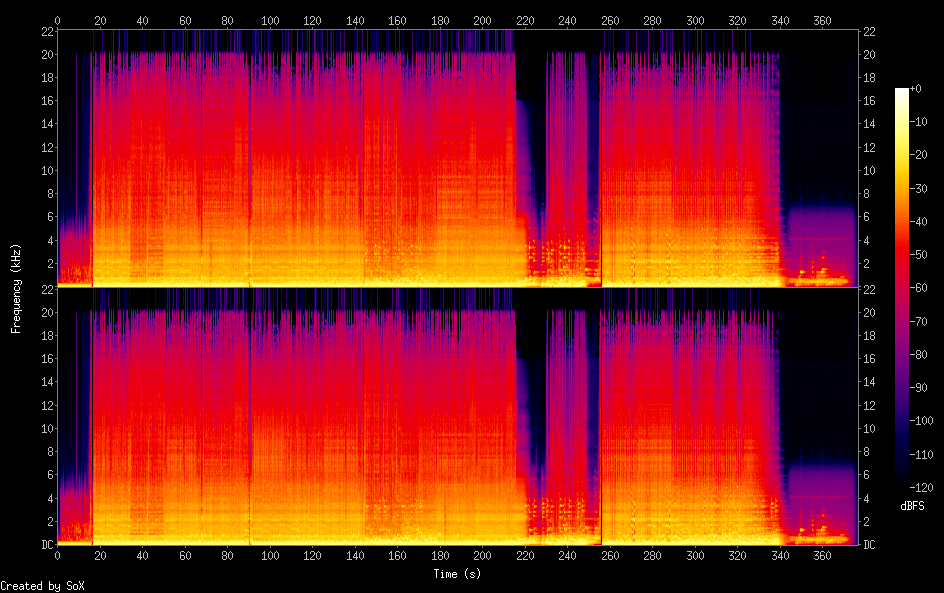Image resolution: width=944 pixels, height=593 pixels.
Task: Click the "Created by SoX" caption
Action: [42, 586]
